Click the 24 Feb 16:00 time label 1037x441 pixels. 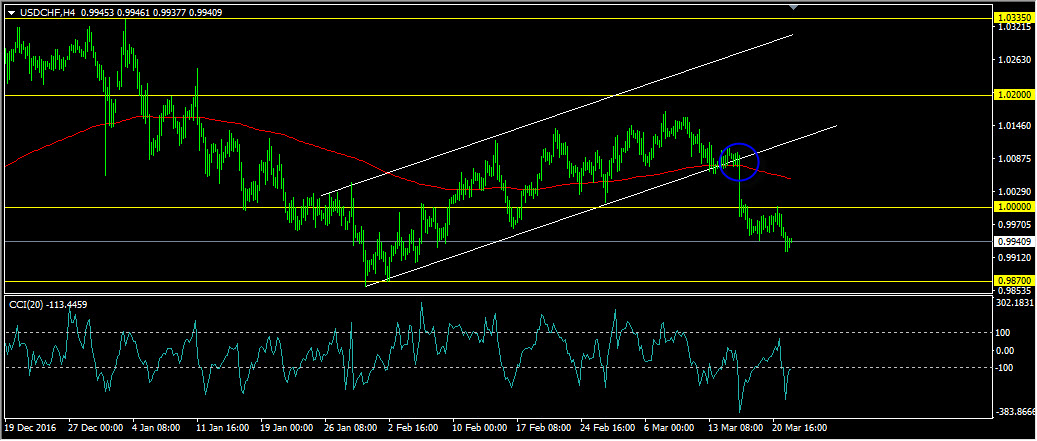(606, 428)
